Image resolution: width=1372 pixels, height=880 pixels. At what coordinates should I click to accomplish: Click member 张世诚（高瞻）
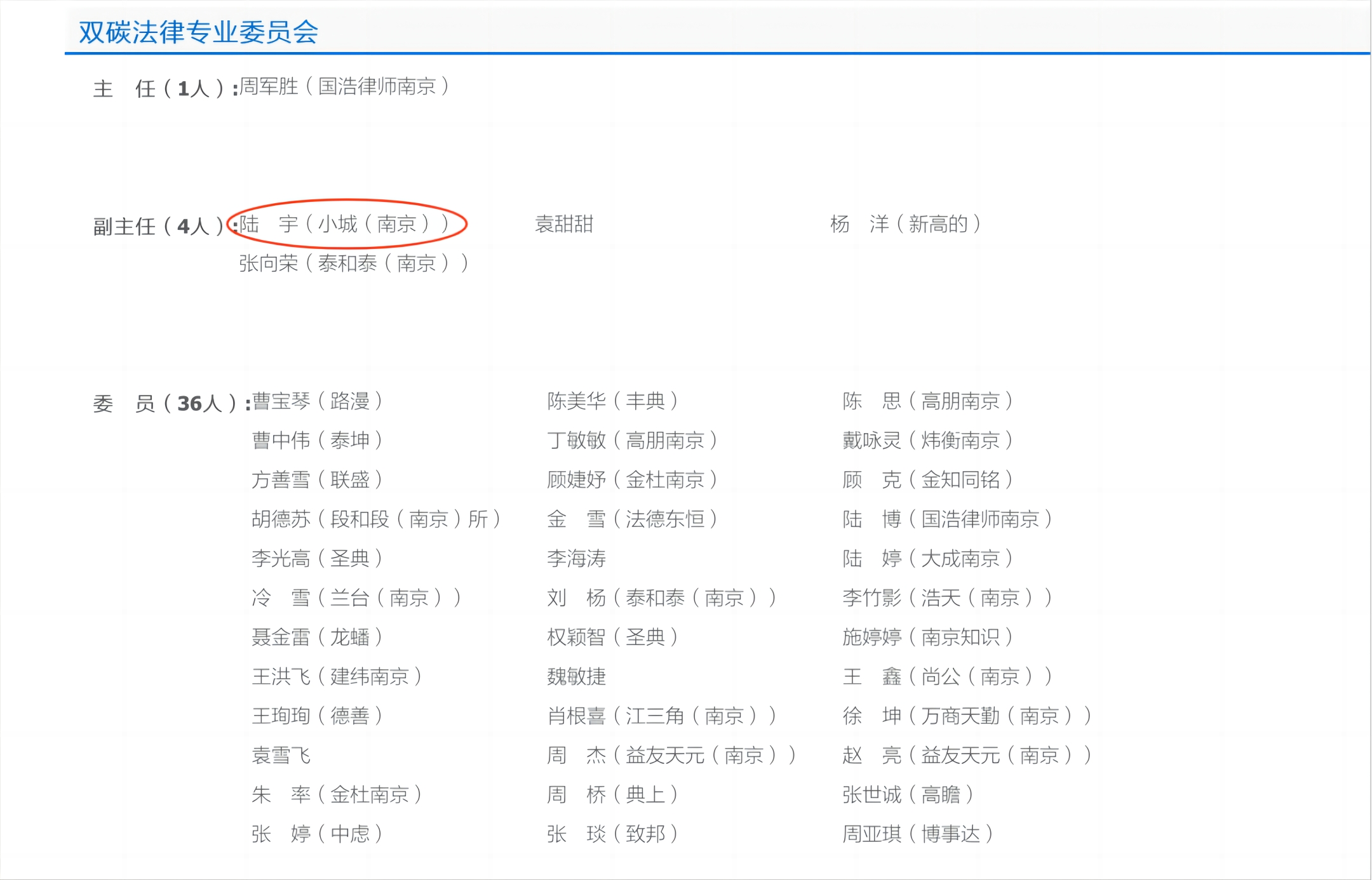pyautogui.click(x=908, y=795)
